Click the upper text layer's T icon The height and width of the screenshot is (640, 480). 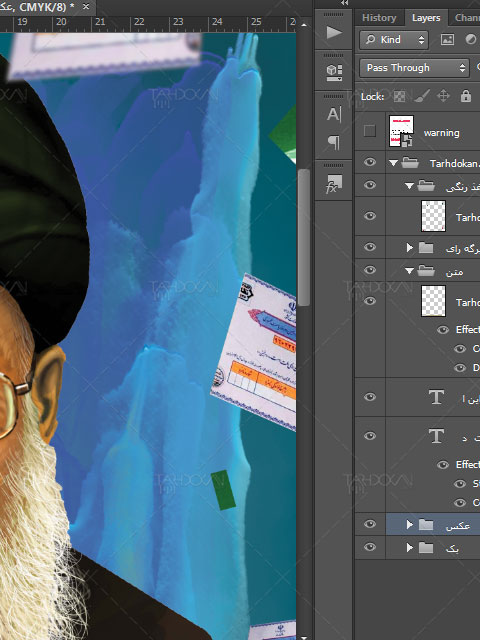(436, 397)
